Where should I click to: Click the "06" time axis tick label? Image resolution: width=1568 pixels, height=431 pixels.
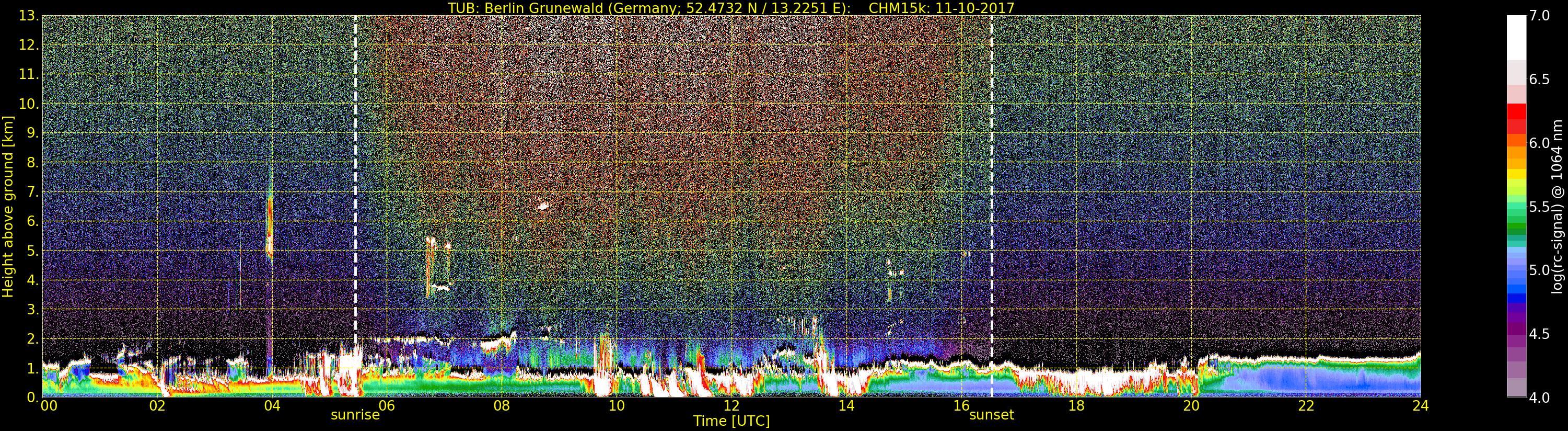click(387, 405)
